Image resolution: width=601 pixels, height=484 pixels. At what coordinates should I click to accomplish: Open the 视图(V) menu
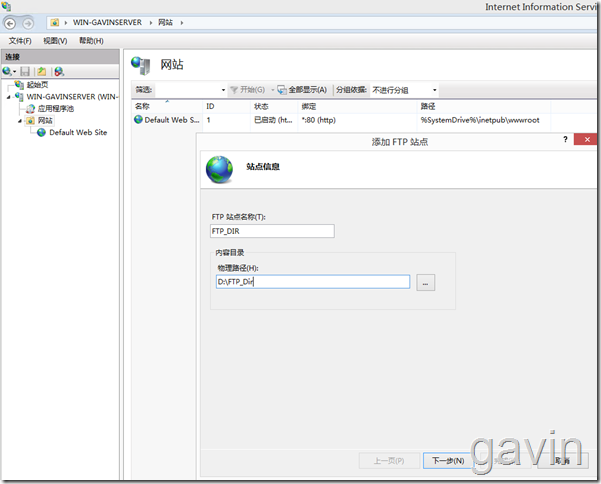coord(55,41)
